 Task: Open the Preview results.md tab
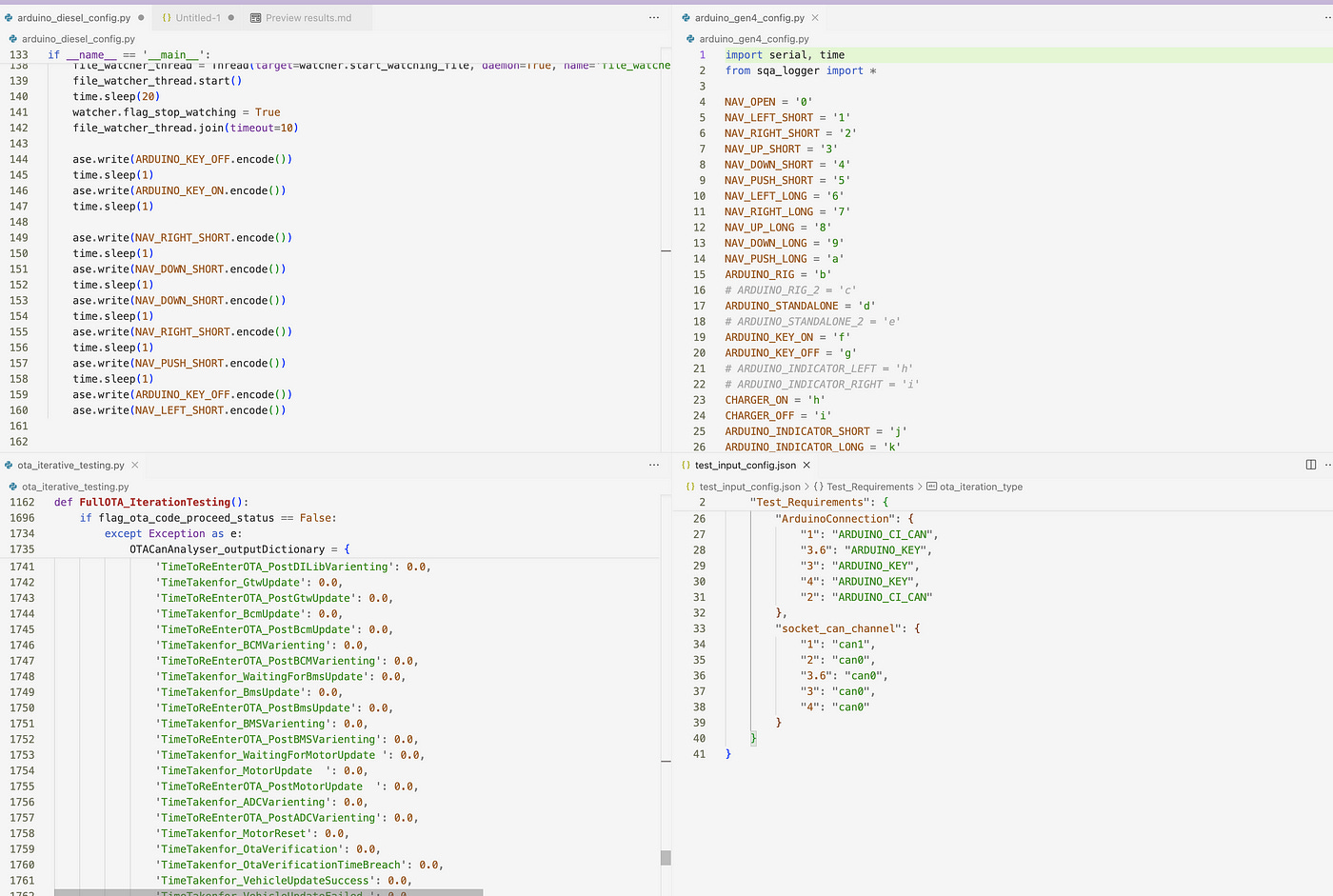pyautogui.click(x=308, y=17)
